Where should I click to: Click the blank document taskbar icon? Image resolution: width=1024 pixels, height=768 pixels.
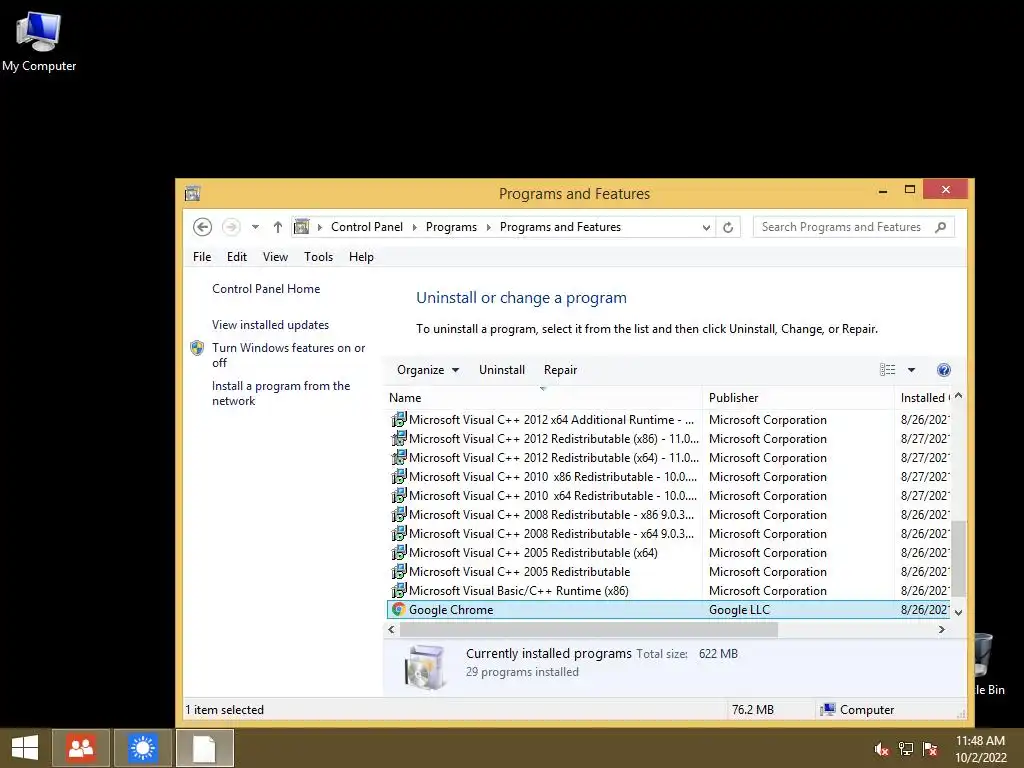coord(204,748)
